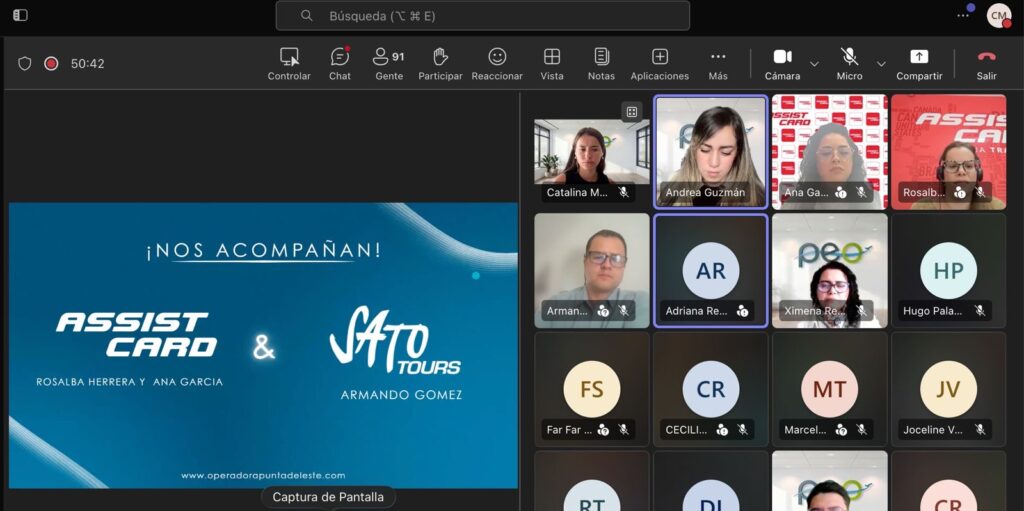This screenshot has height=511, width=1024.
Task: Click Hugo Pala... HP avatar
Action: (x=948, y=270)
